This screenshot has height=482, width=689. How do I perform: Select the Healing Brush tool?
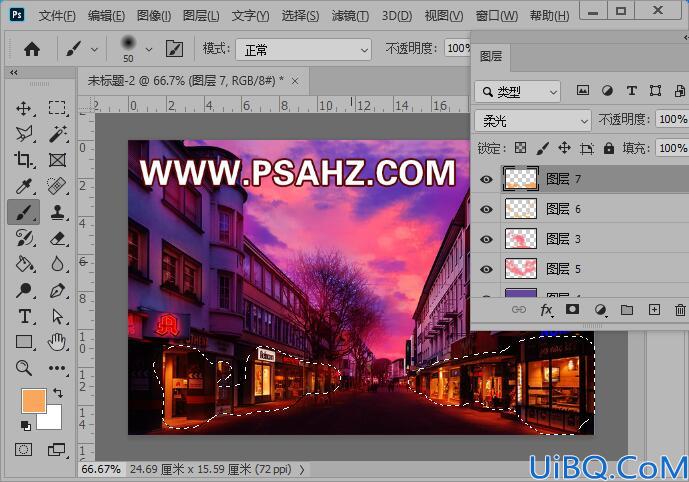(x=57, y=186)
